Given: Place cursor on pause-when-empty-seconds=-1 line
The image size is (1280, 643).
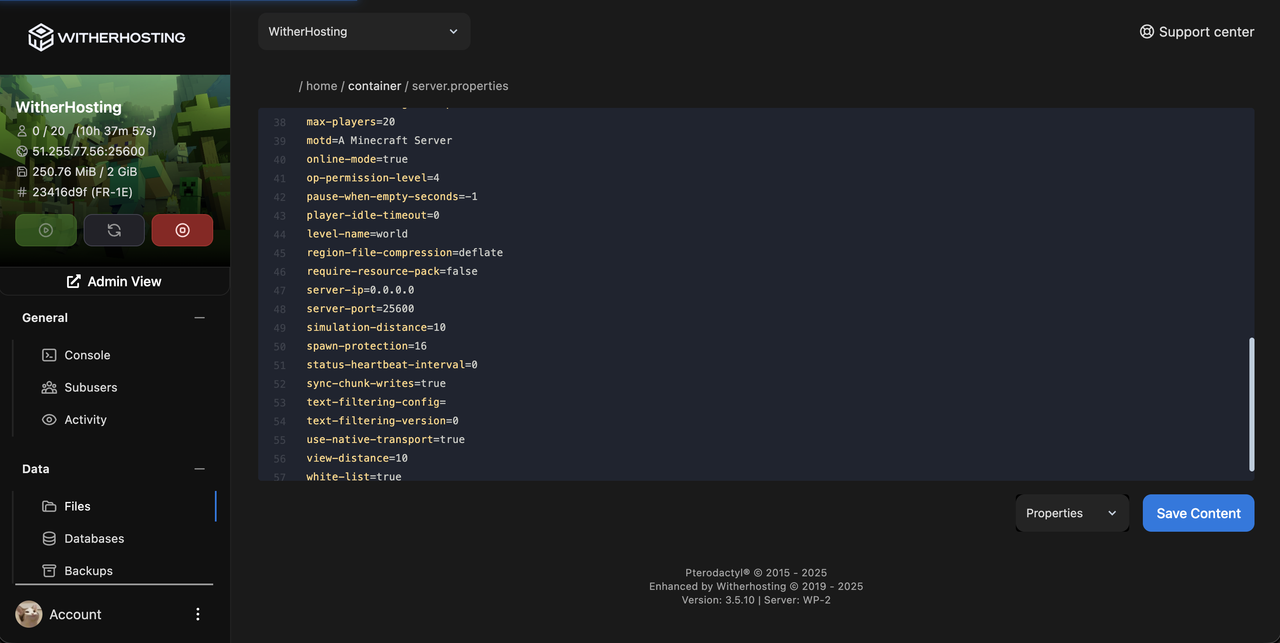Looking at the screenshot, I should [x=392, y=197].
